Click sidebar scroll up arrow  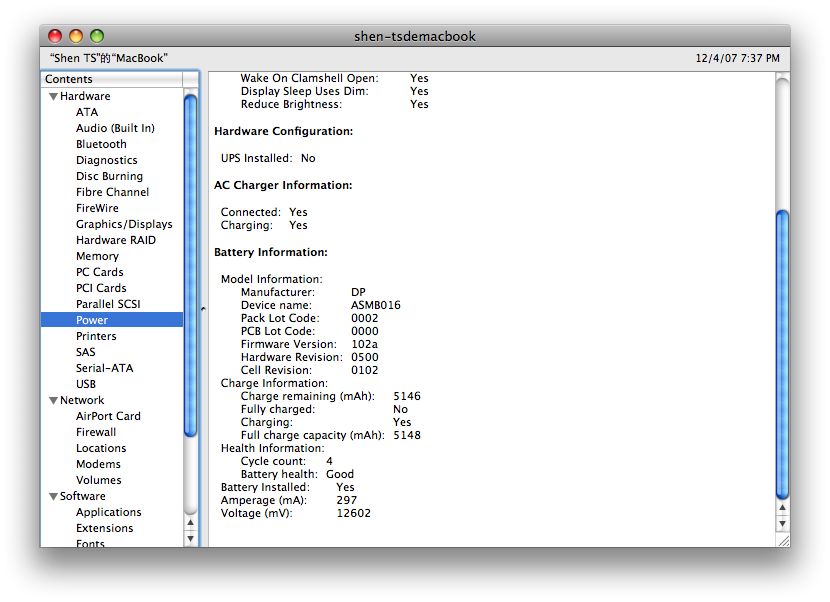pos(191,523)
